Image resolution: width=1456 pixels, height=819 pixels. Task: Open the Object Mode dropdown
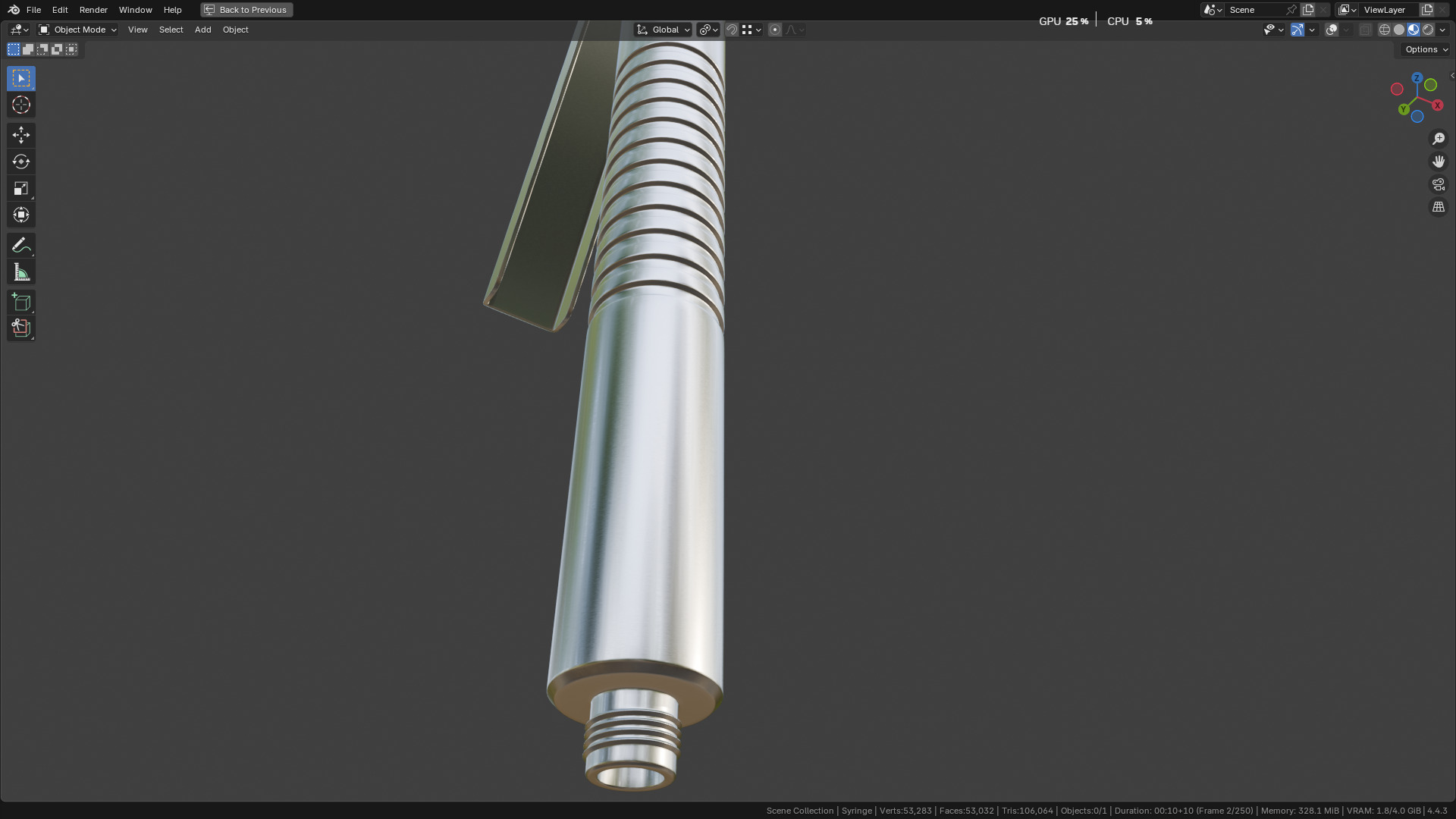point(77,30)
